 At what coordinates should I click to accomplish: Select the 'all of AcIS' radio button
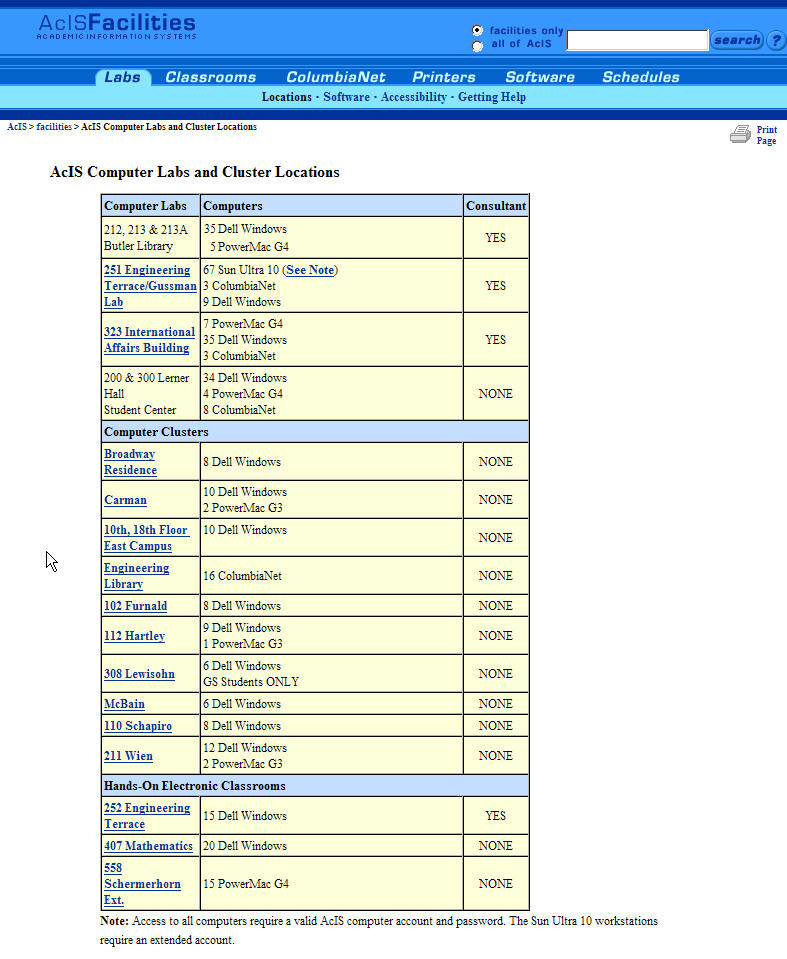478,46
